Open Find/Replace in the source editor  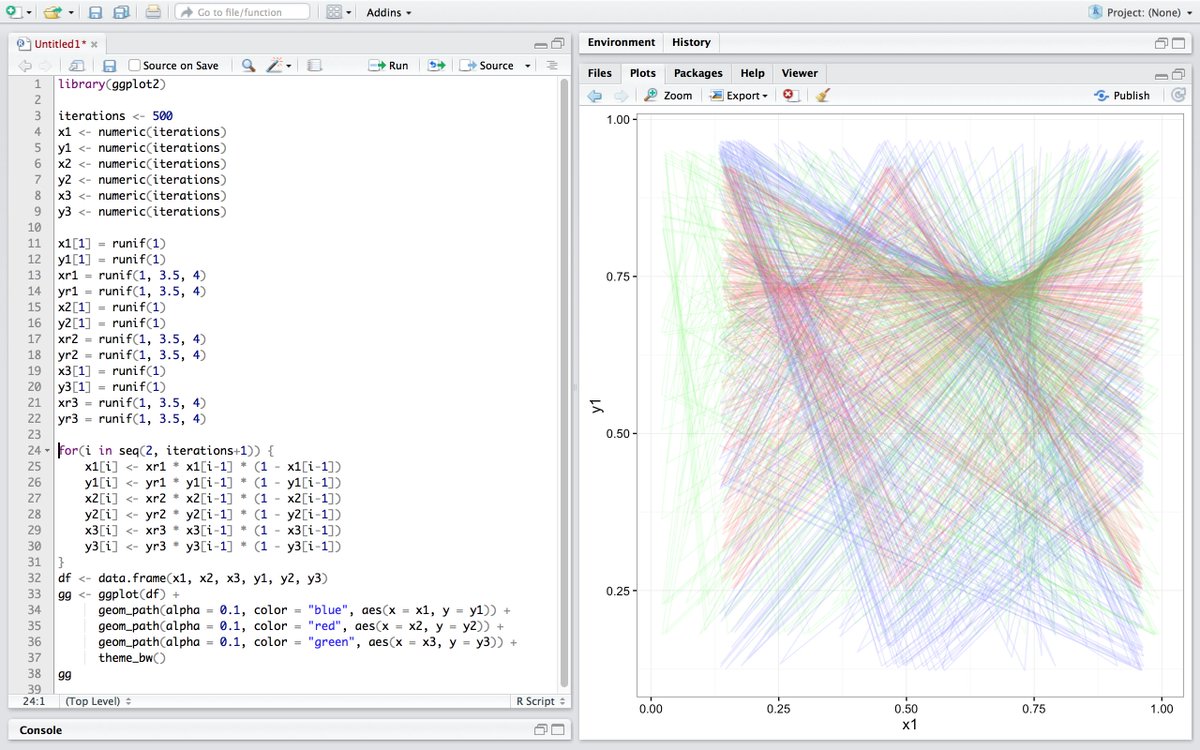(x=247, y=64)
